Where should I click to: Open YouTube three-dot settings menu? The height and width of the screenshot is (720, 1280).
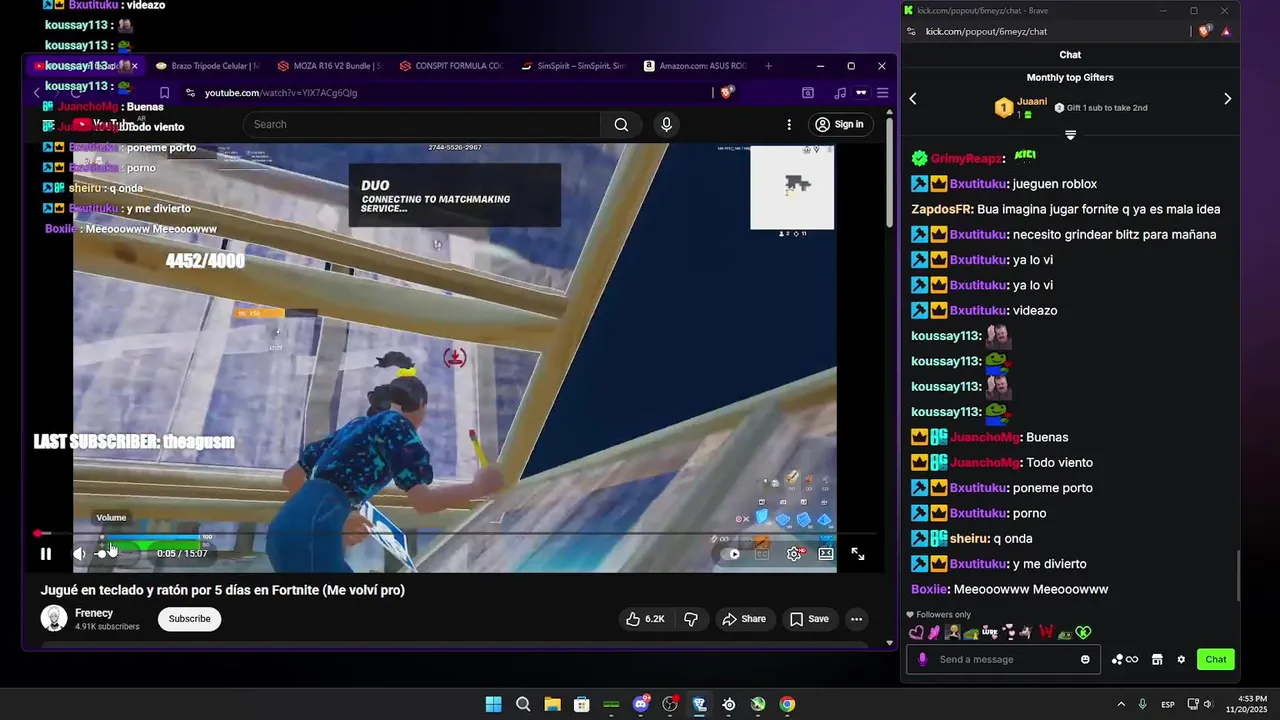coord(789,125)
